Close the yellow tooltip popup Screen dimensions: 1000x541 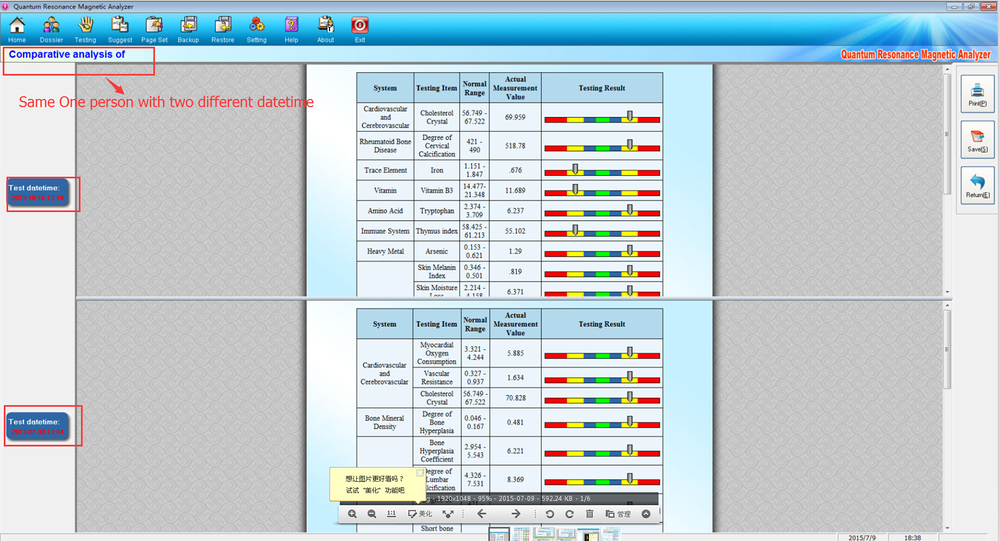point(420,473)
